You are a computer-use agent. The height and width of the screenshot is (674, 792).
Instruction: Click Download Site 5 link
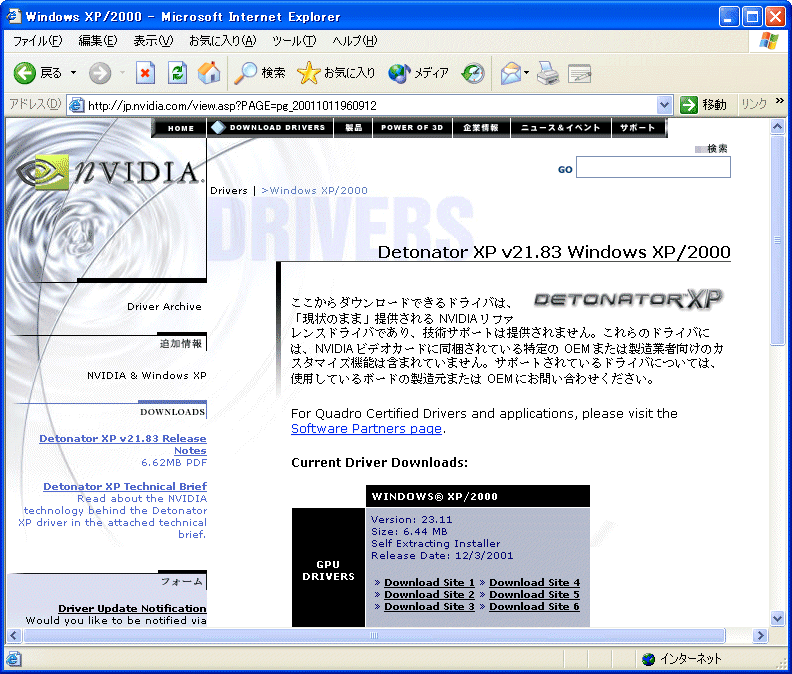pyautogui.click(x=534, y=594)
